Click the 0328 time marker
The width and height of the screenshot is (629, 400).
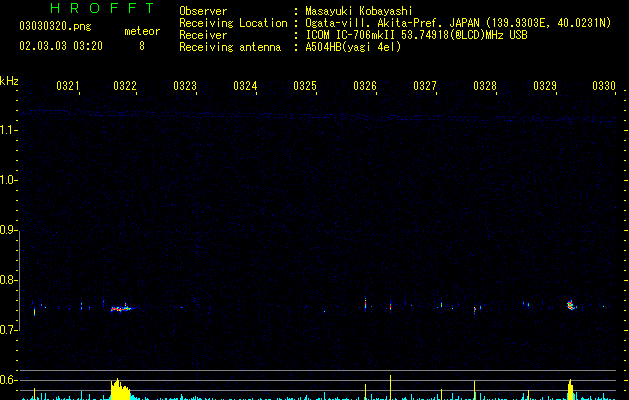(x=485, y=86)
